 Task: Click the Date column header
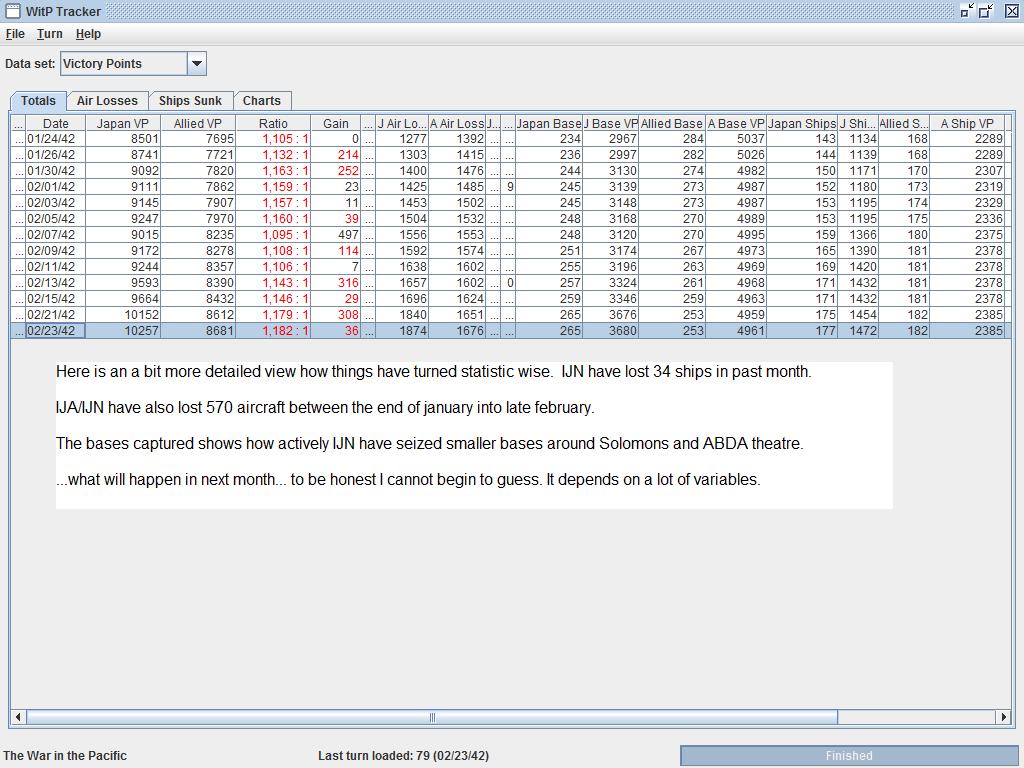pos(56,123)
